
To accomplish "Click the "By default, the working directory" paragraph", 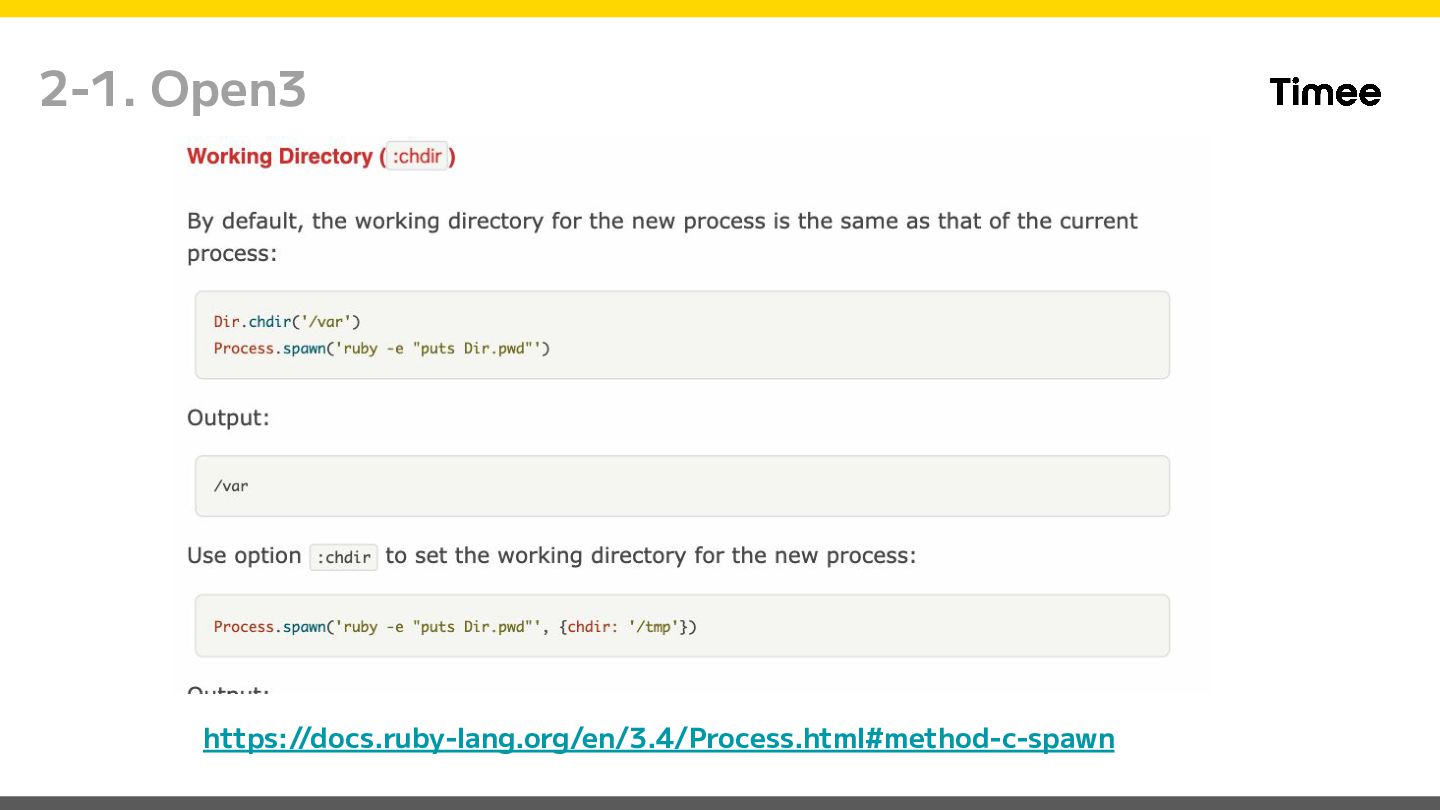I will (x=662, y=221).
